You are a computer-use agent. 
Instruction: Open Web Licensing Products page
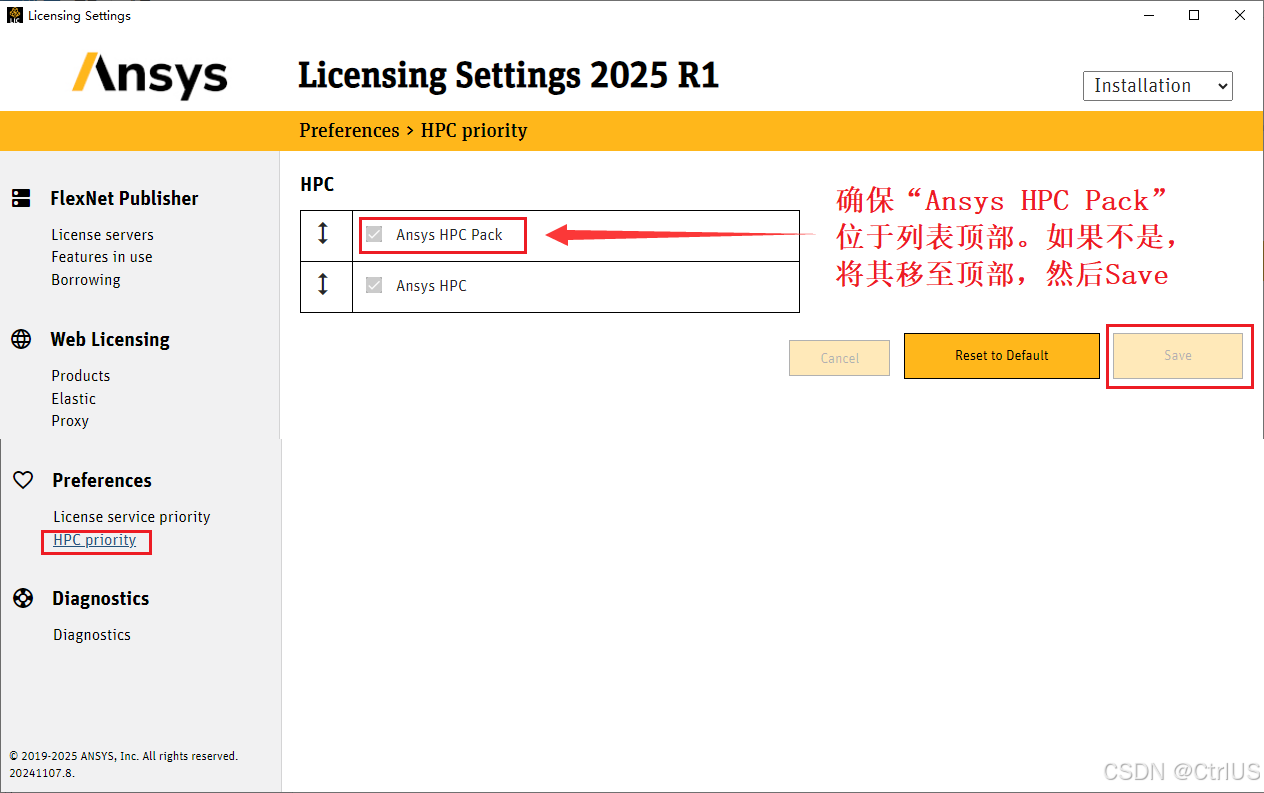81,376
